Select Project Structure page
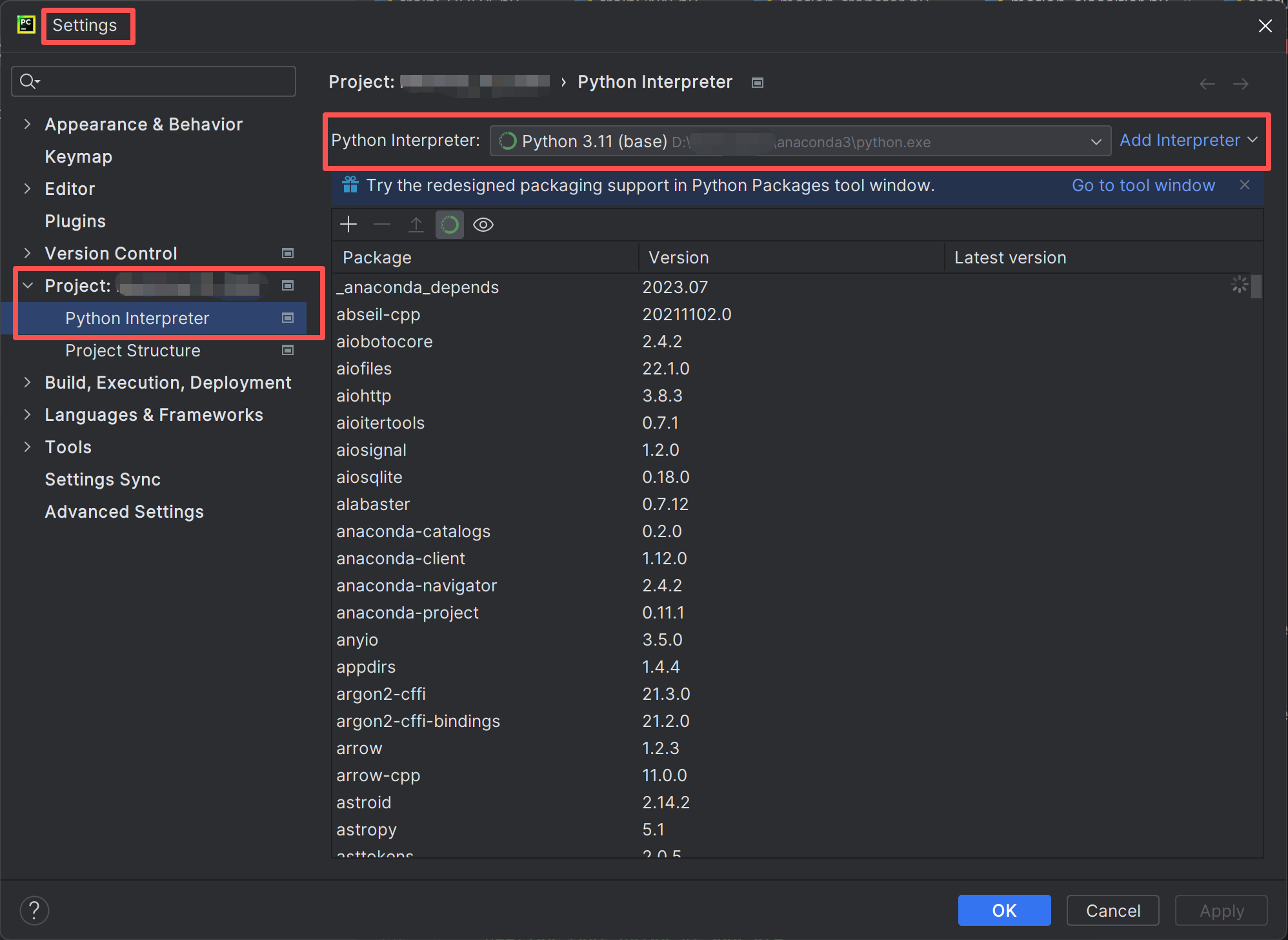Viewport: 1288px width, 940px height. (133, 351)
